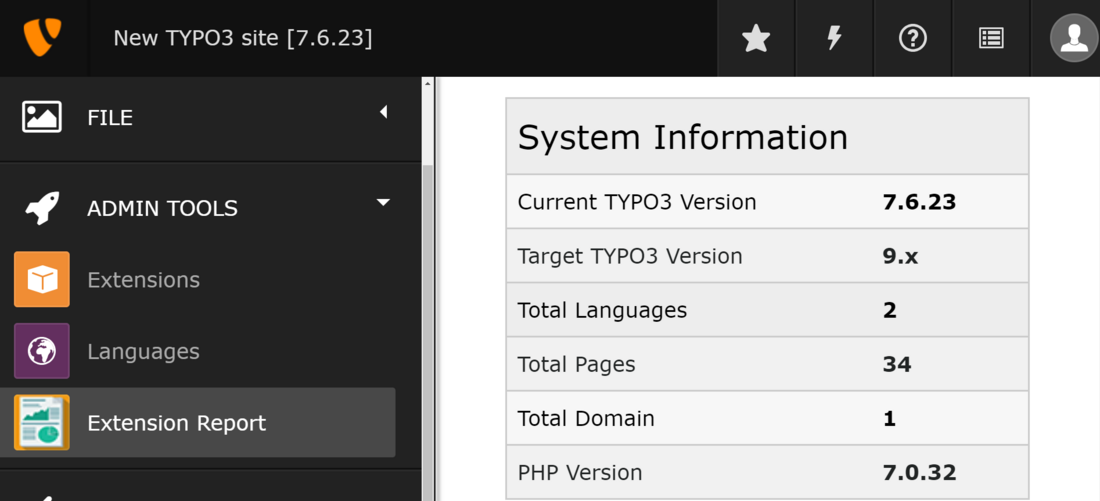Open the help question mark icon

click(x=913, y=38)
